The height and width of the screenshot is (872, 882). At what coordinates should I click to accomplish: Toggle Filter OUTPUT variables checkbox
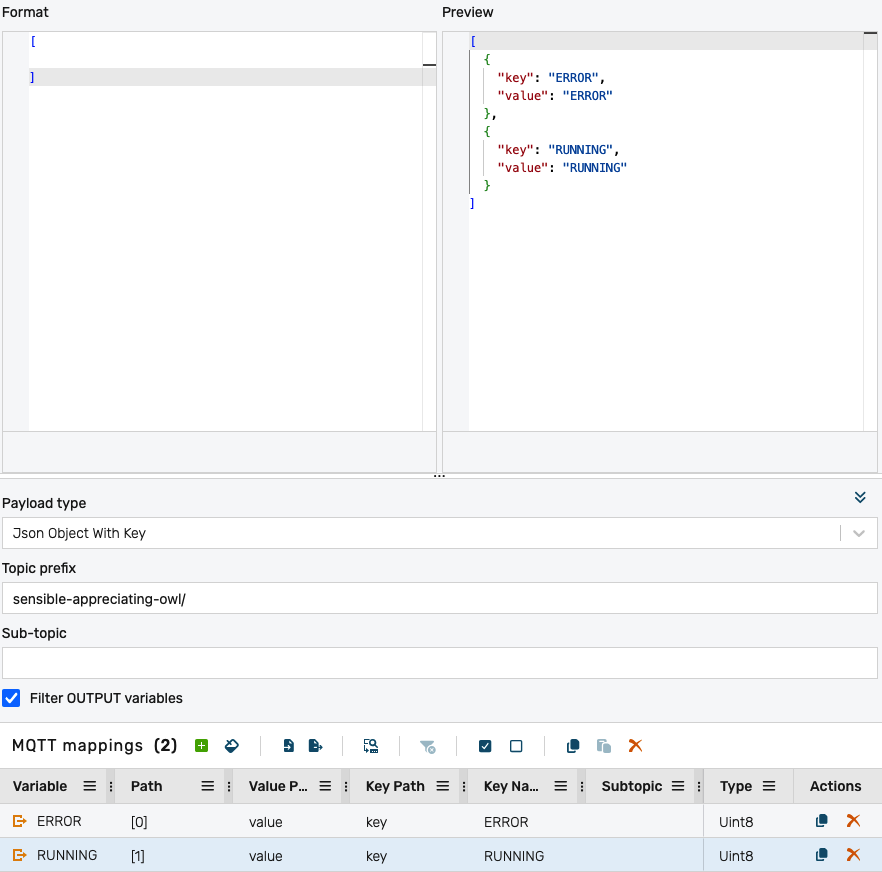click(12, 698)
